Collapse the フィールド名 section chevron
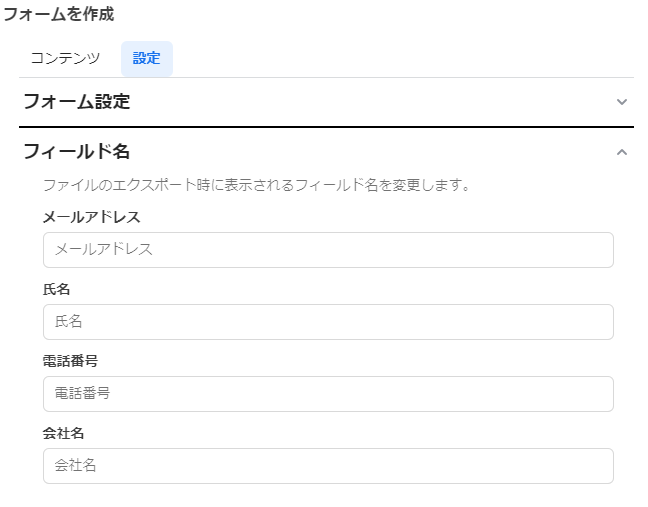The width and height of the screenshot is (648, 507). (x=621, y=152)
